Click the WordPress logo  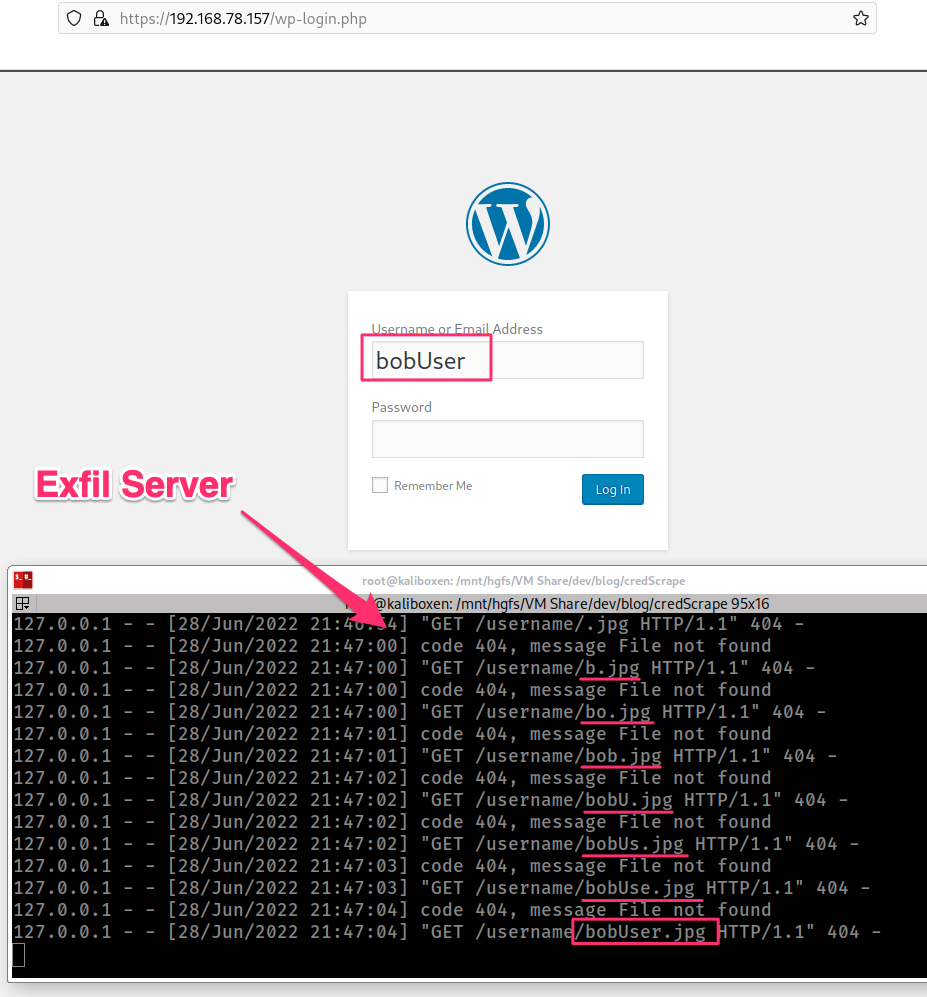click(507, 224)
